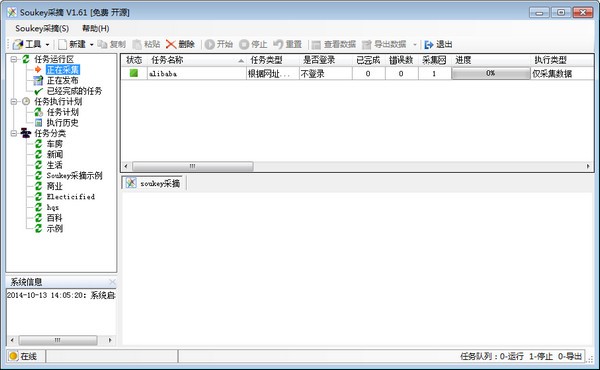Select 正在采集 in the tree

tap(63, 70)
